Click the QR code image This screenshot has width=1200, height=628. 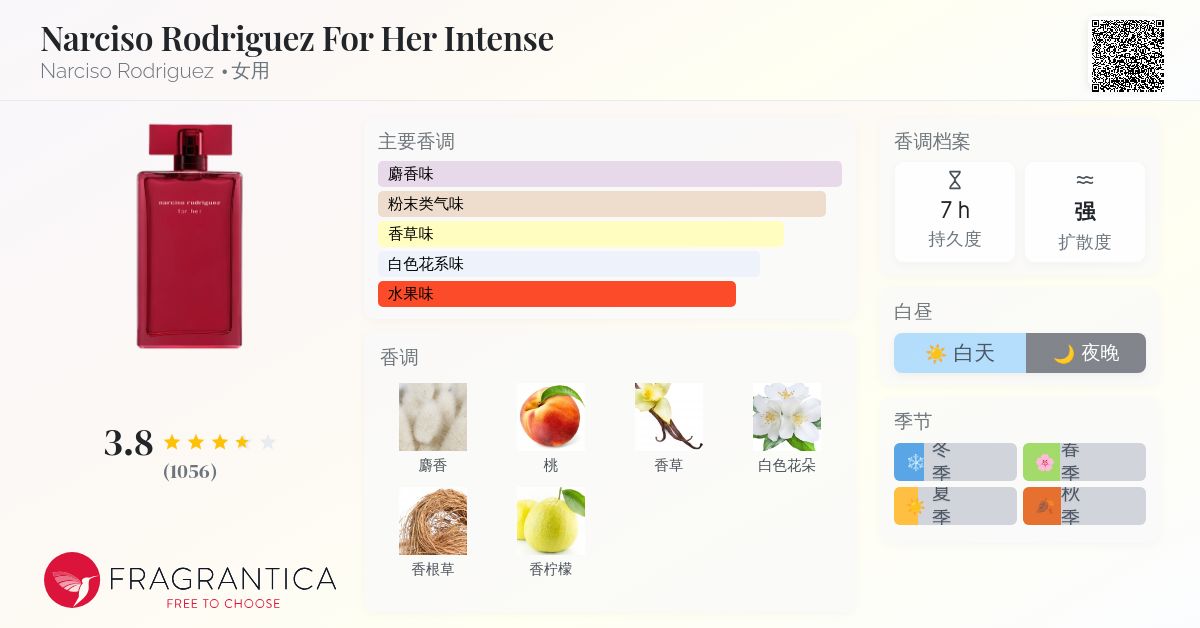tap(1127, 55)
